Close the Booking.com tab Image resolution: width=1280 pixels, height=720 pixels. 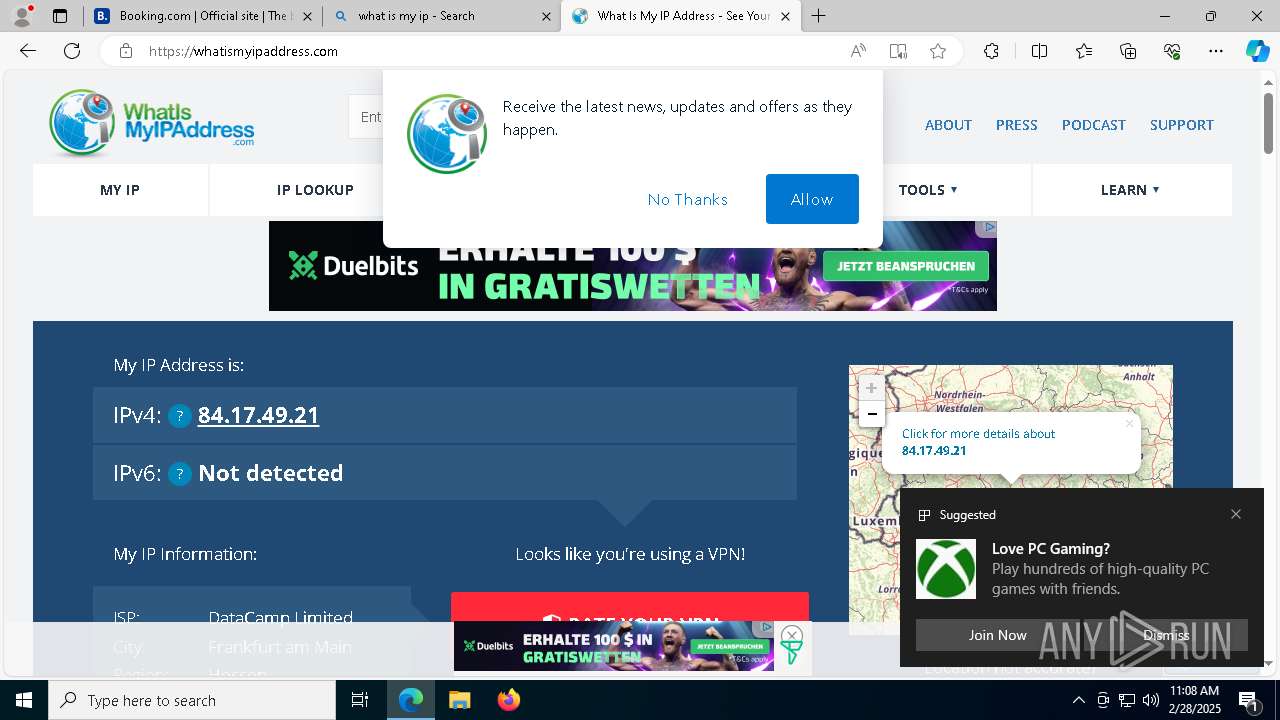tap(307, 16)
